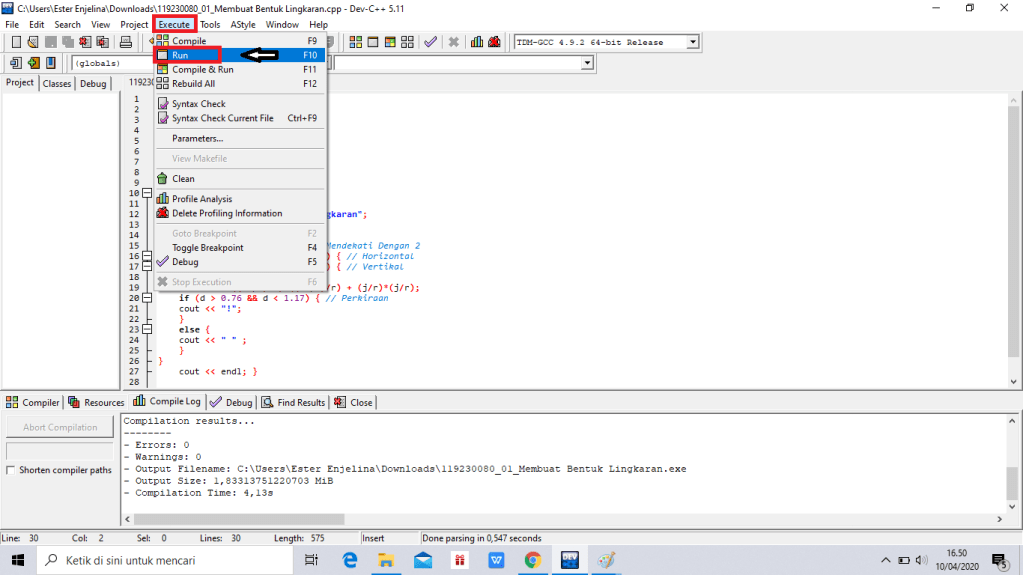
Task: Click the Profile Analysis chart toolbar icon
Action: (x=478, y=42)
